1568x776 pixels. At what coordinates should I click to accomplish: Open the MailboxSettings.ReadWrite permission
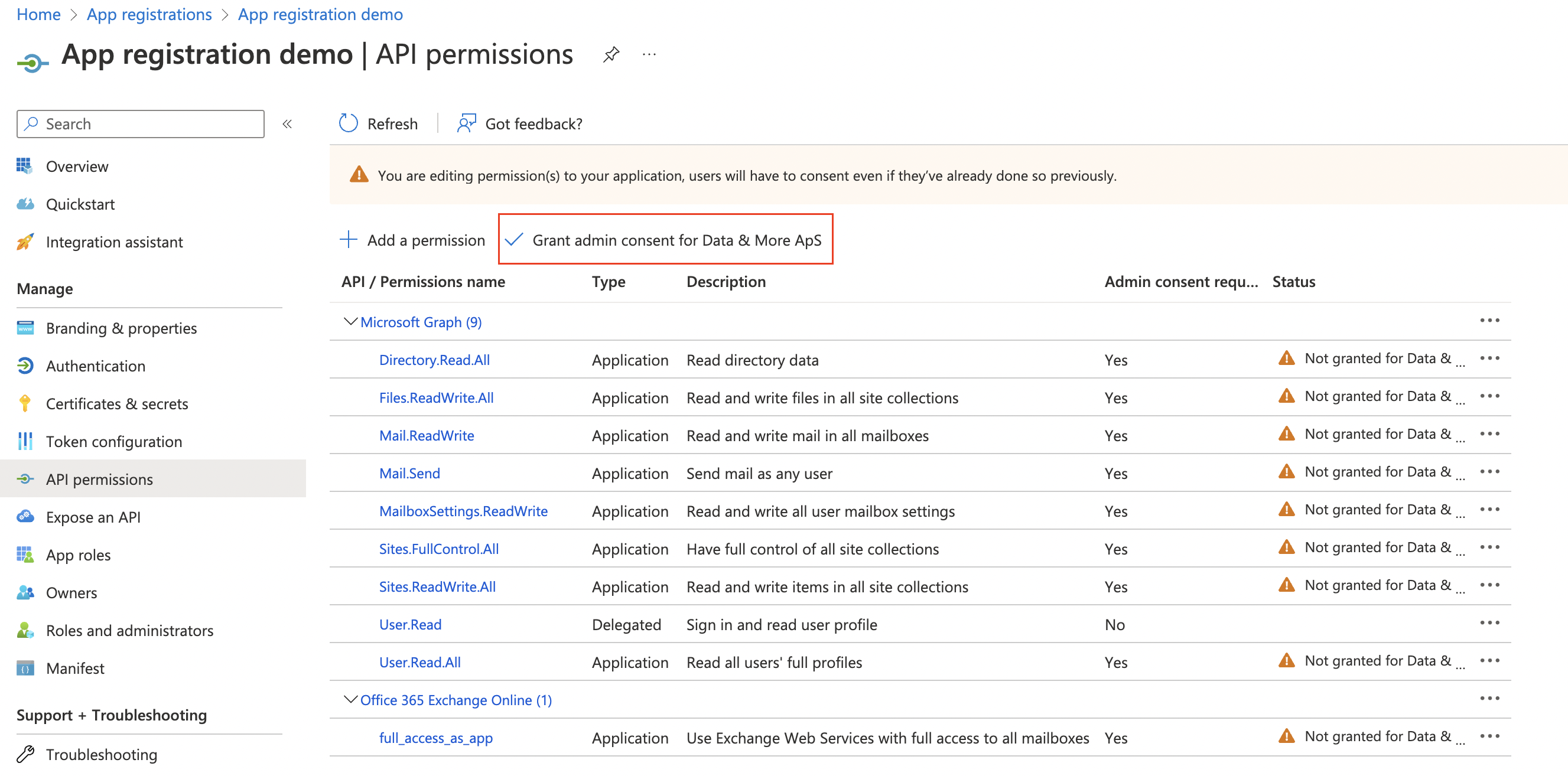463,511
